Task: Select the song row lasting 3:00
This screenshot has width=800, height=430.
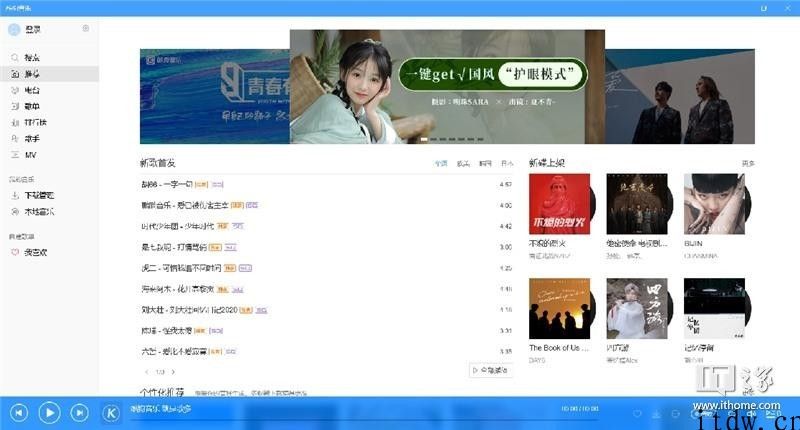Action: pyautogui.click(x=327, y=247)
